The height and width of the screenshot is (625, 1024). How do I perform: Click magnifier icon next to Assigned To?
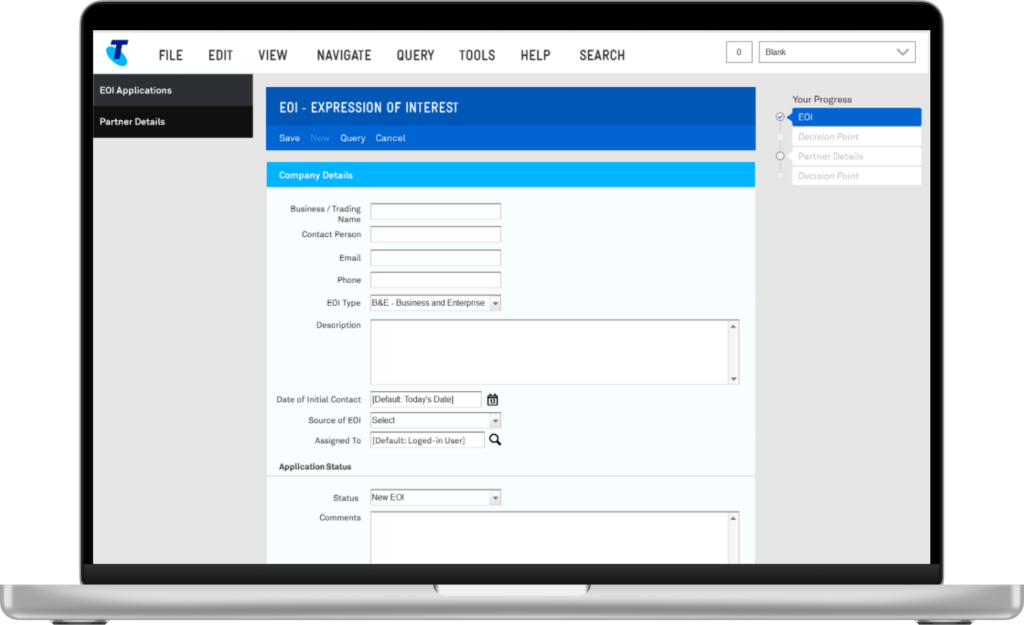tap(495, 439)
